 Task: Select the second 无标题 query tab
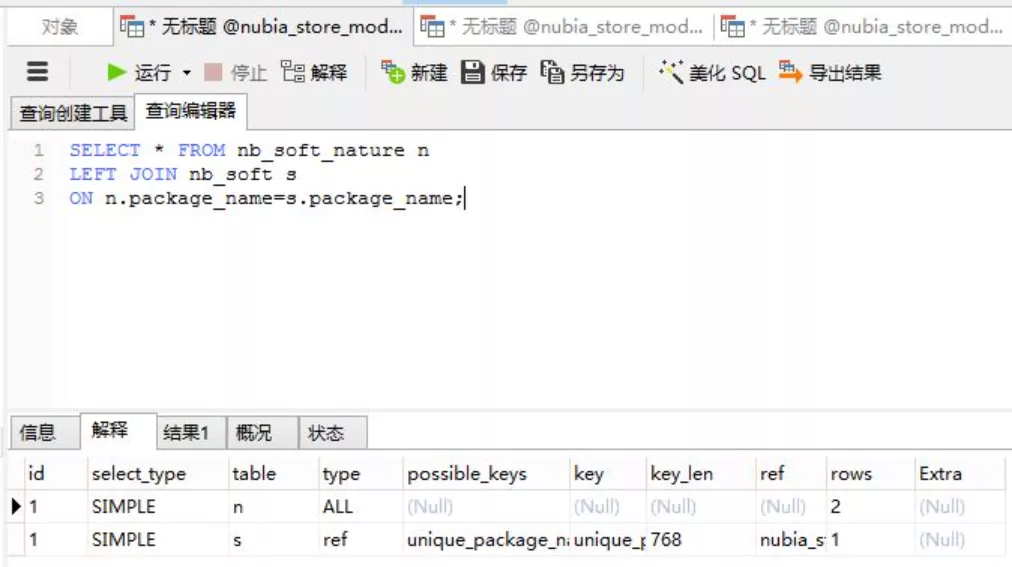pyautogui.click(x=563, y=27)
